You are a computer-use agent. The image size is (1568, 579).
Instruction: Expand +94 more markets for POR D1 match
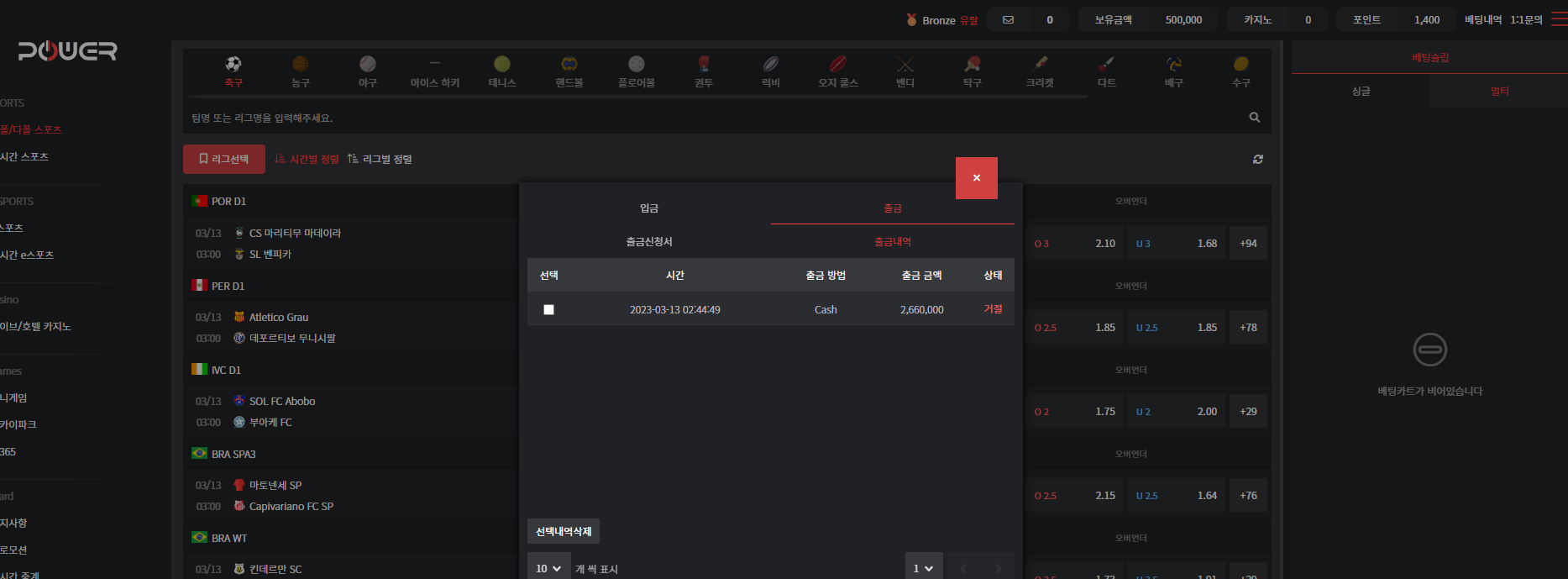pos(1248,244)
